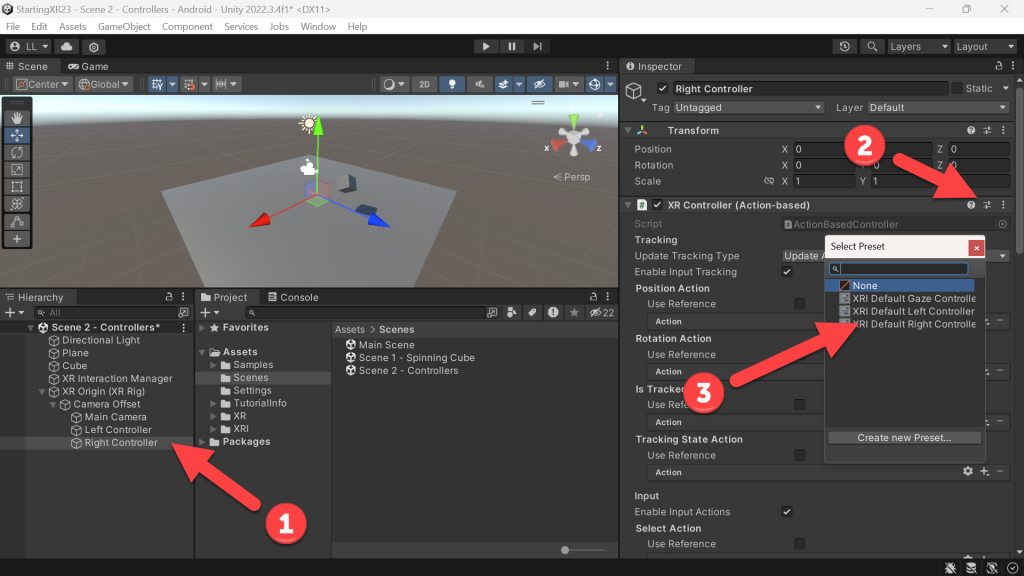Click the Pause button
The width and height of the screenshot is (1024, 576).
512,46
